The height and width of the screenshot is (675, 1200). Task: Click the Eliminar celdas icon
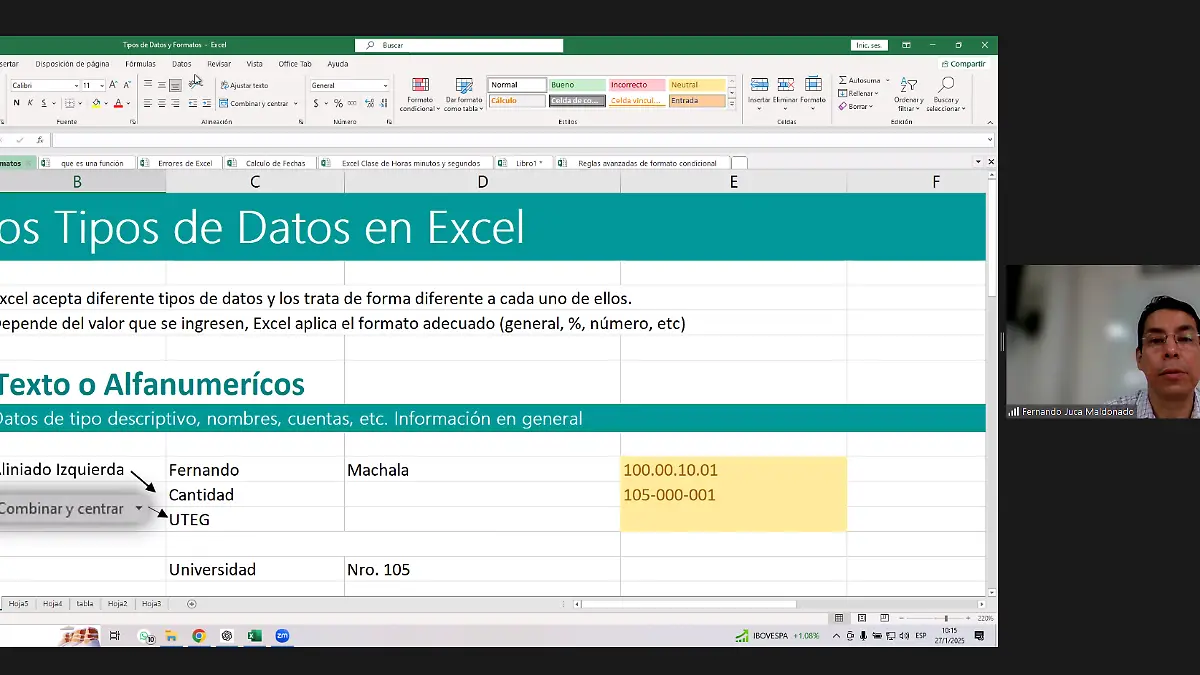pyautogui.click(x=785, y=86)
